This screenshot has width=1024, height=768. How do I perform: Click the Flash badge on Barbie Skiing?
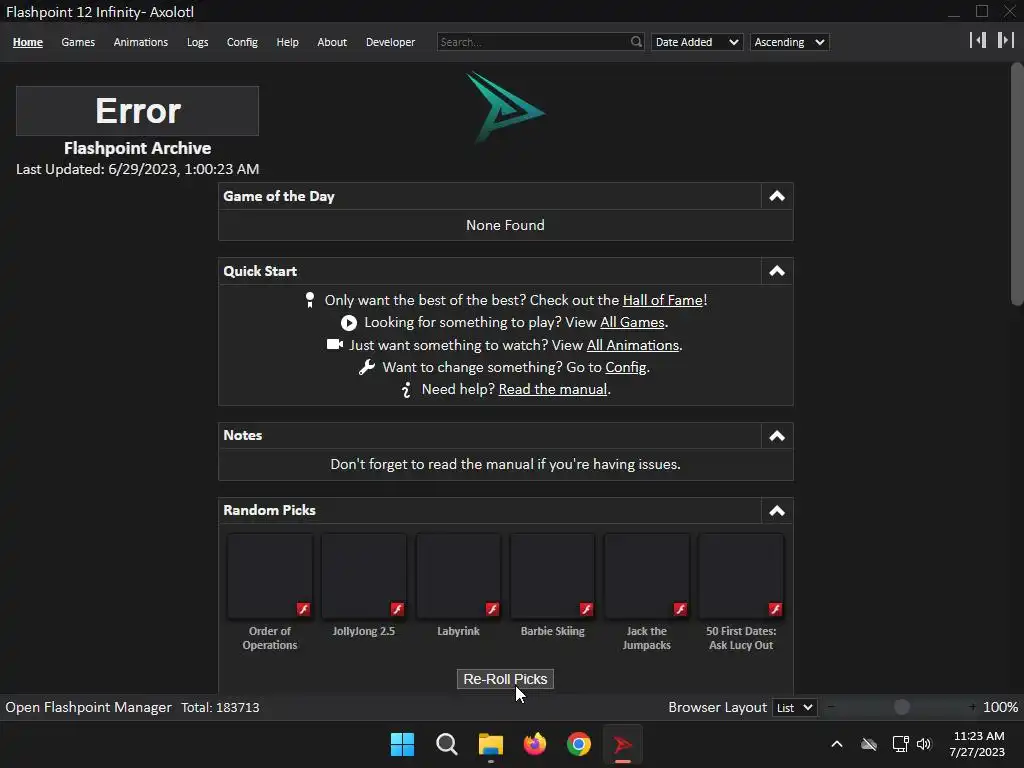click(586, 609)
